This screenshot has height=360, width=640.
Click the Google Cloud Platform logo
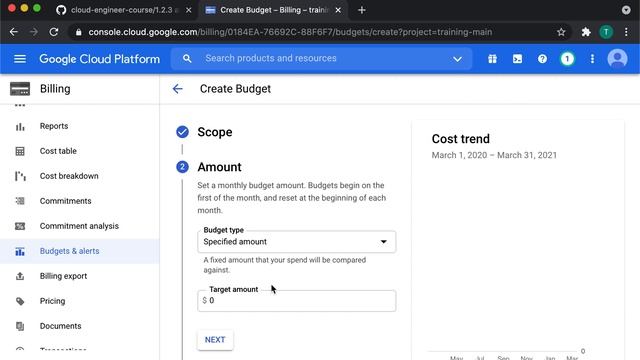tap(100, 59)
